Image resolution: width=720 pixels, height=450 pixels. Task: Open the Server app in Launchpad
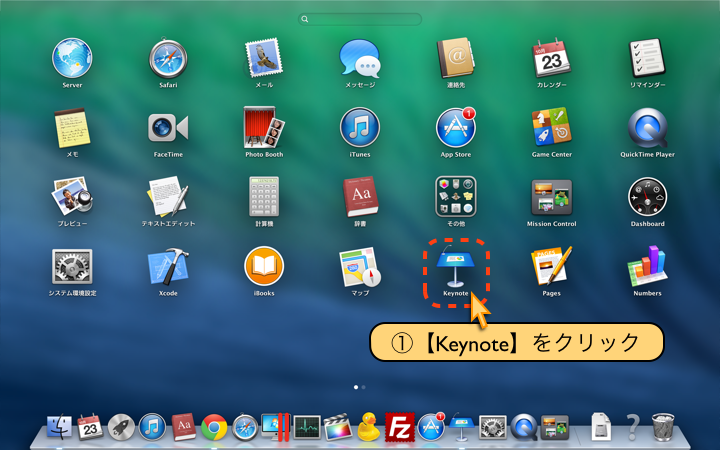[72, 58]
